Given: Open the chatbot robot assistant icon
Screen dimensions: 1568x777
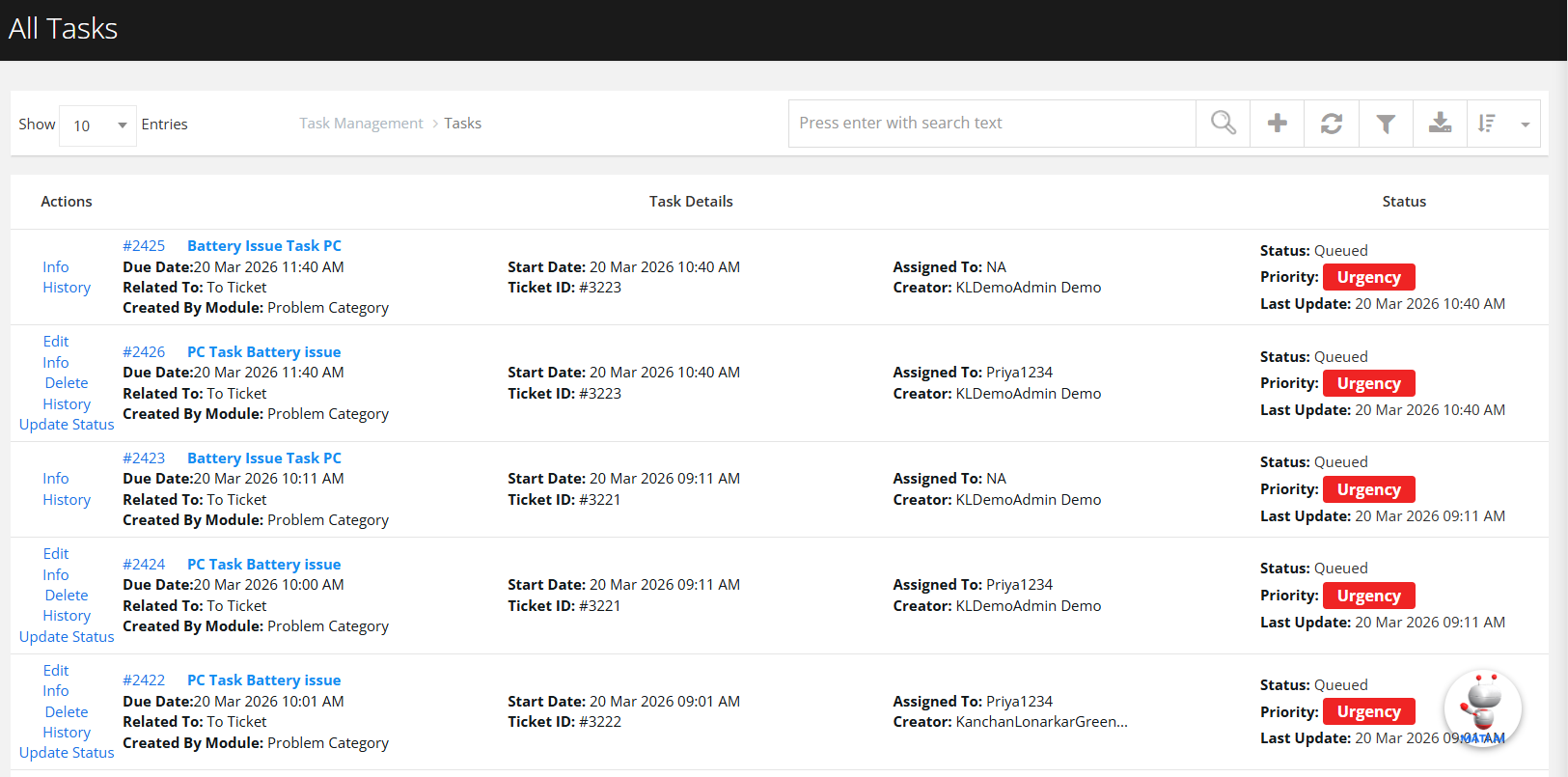Looking at the screenshot, I should (x=1482, y=708).
